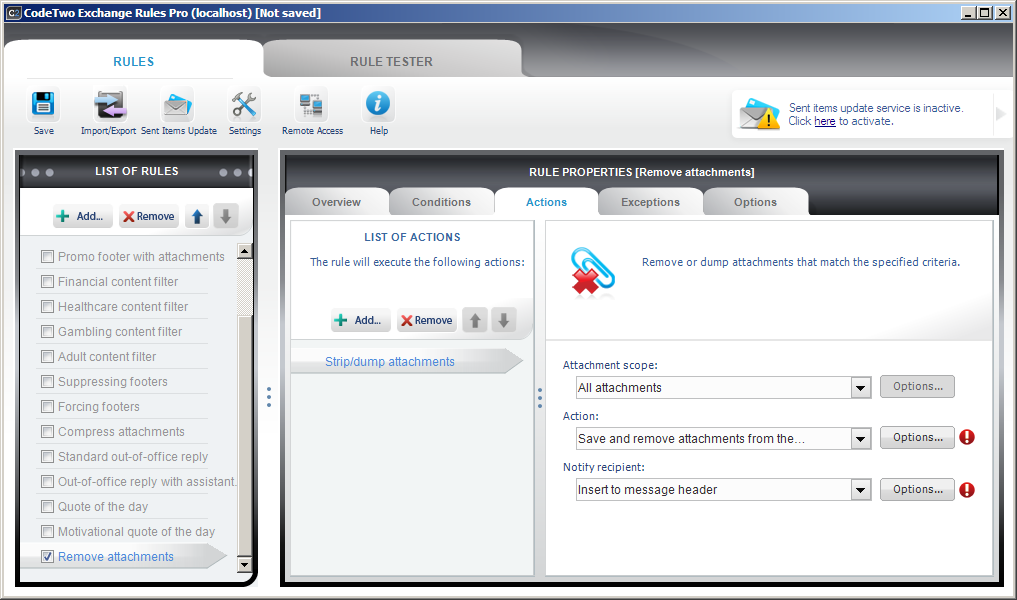
Task: Click splitter dots beside list of actions
Action: [540, 398]
